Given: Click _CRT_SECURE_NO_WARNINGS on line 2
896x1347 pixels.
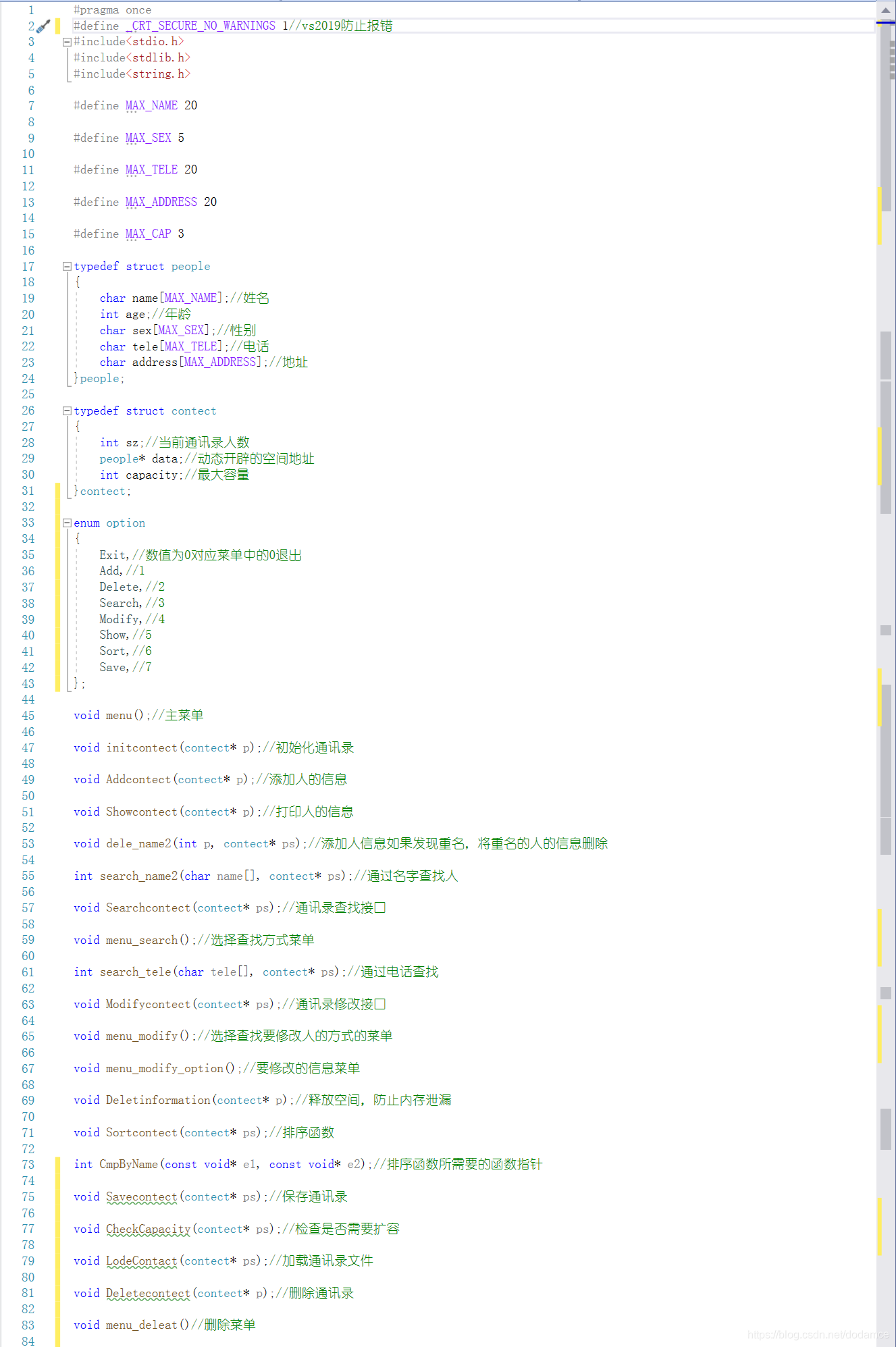Looking at the screenshot, I should 201,26.
